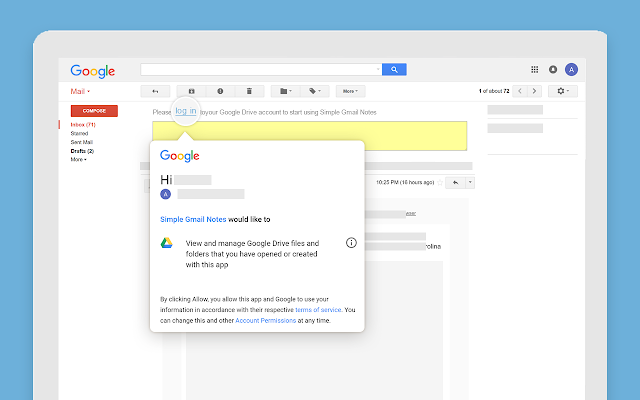The height and width of the screenshot is (400, 640).
Task: Open the Mail switcher dropdown
Action: pyautogui.click(x=80, y=91)
